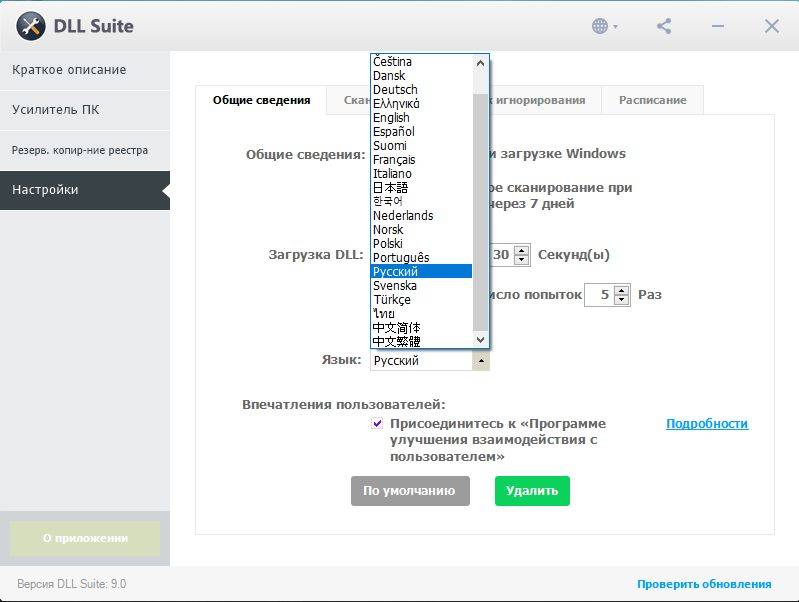Viewport: 799px width, 602px height.
Task: Click the language list scrollbar thumb
Action: [480, 212]
